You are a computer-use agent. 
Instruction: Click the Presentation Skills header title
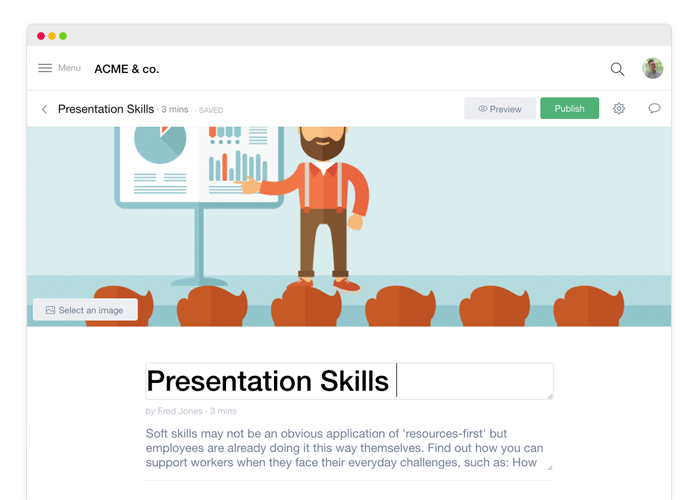106,109
